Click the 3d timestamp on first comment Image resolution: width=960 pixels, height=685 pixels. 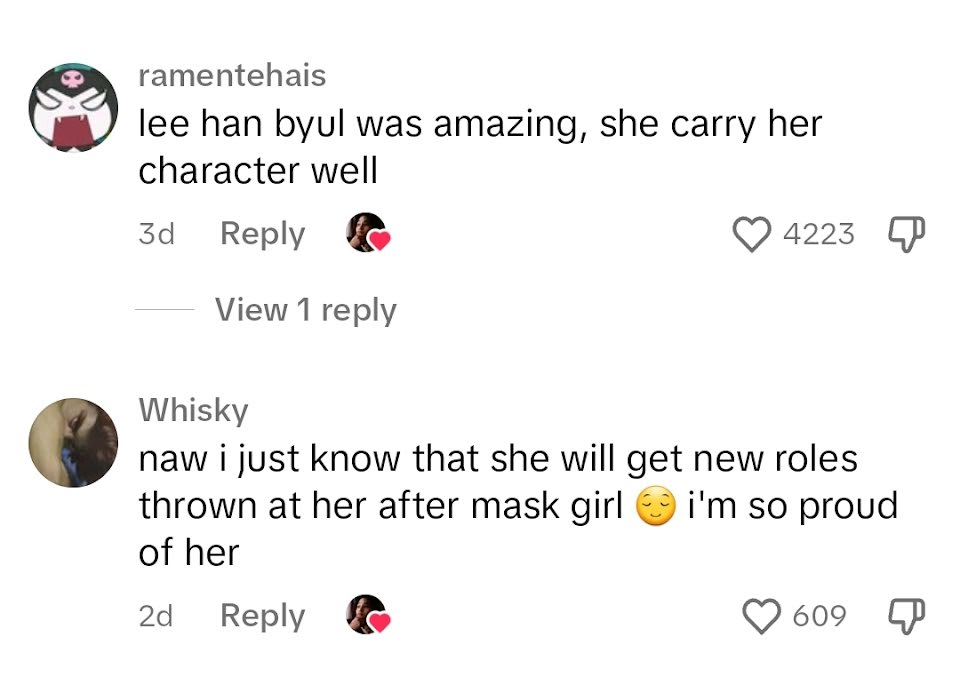(157, 234)
